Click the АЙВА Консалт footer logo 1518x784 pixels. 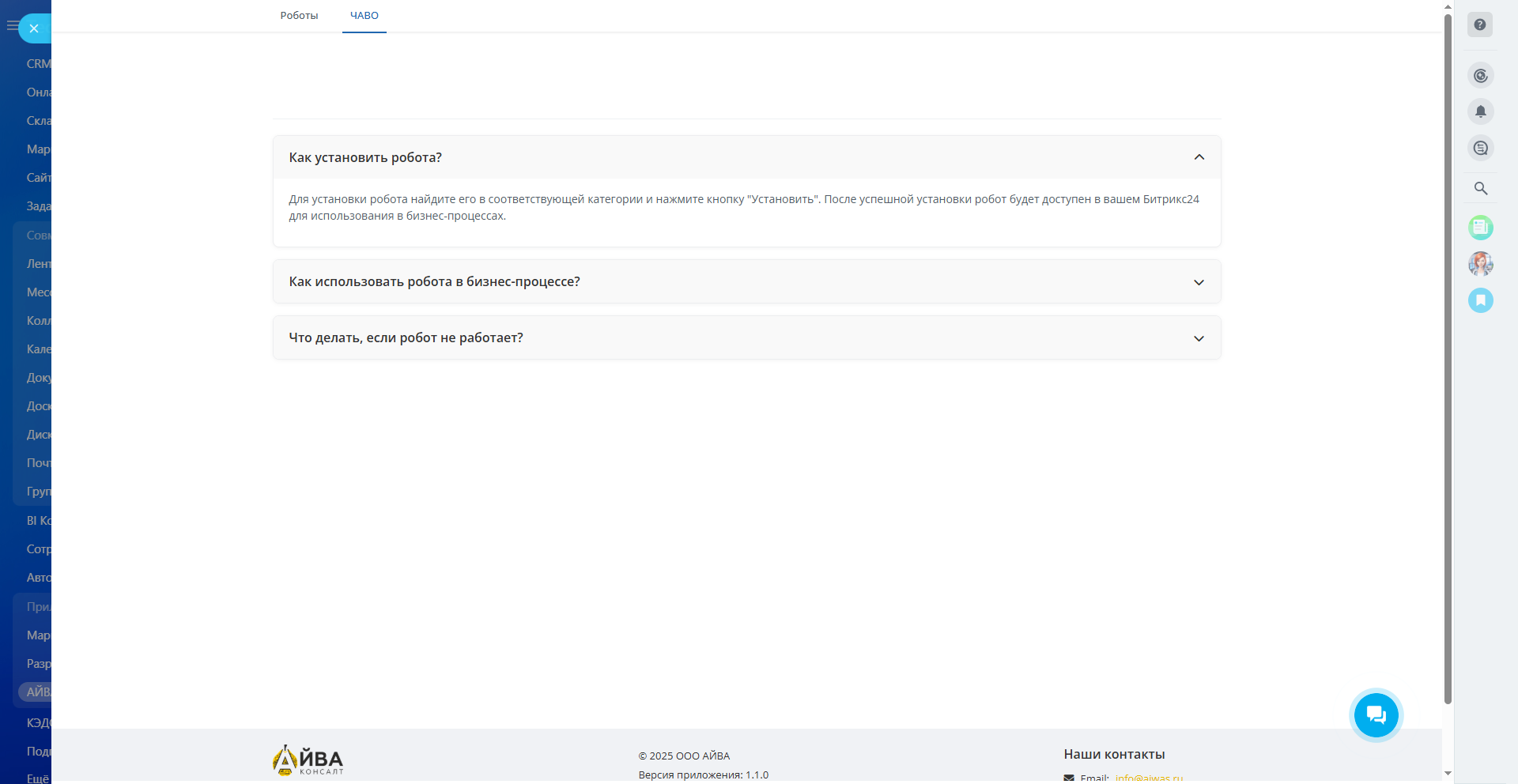point(308,760)
